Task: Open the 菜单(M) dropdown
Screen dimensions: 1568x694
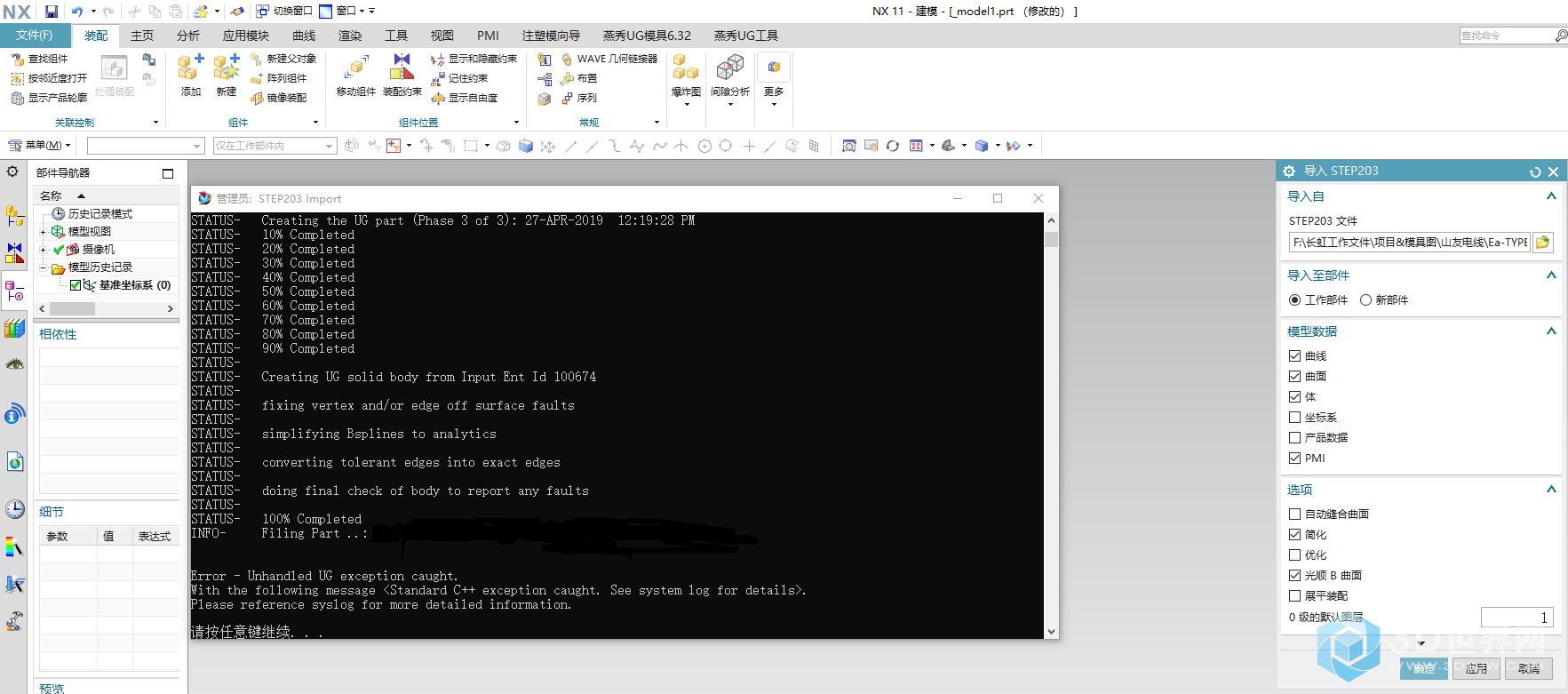Action: 39,145
